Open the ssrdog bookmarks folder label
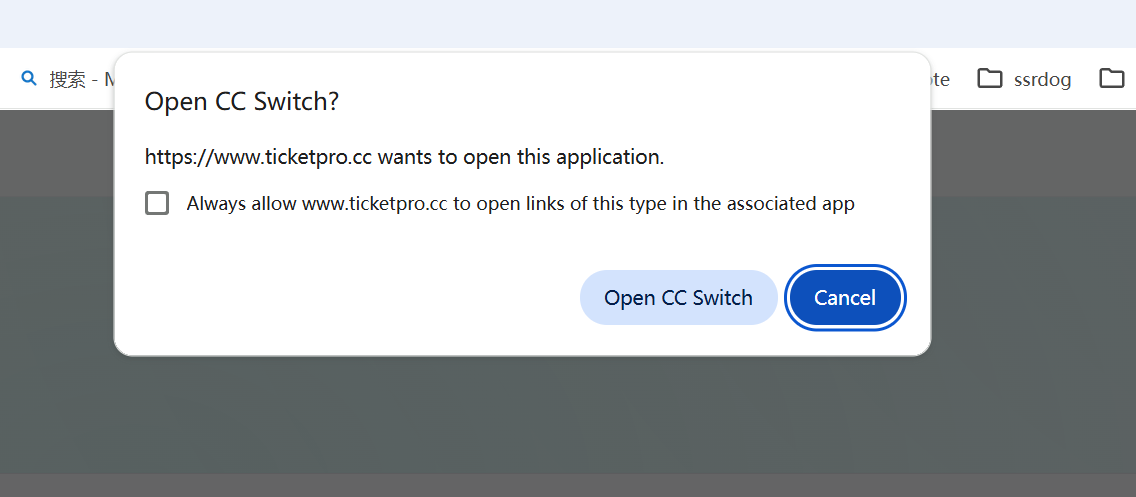The height and width of the screenshot is (497, 1136). coord(1042,79)
